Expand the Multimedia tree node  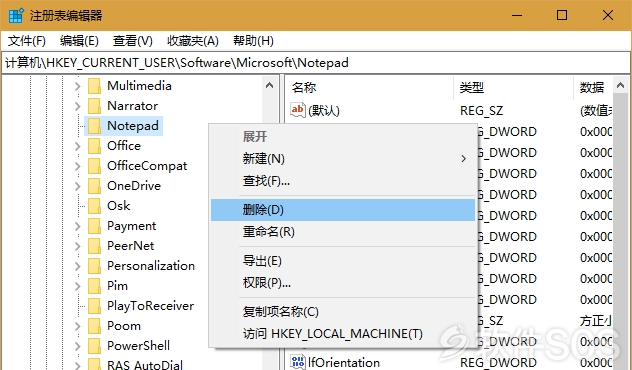coord(78,86)
